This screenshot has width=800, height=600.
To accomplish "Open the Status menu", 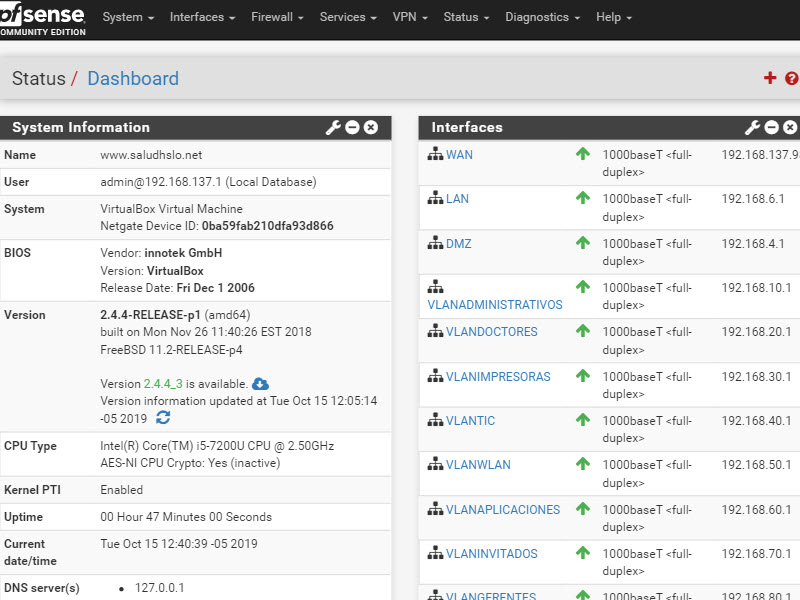I will (x=466, y=17).
